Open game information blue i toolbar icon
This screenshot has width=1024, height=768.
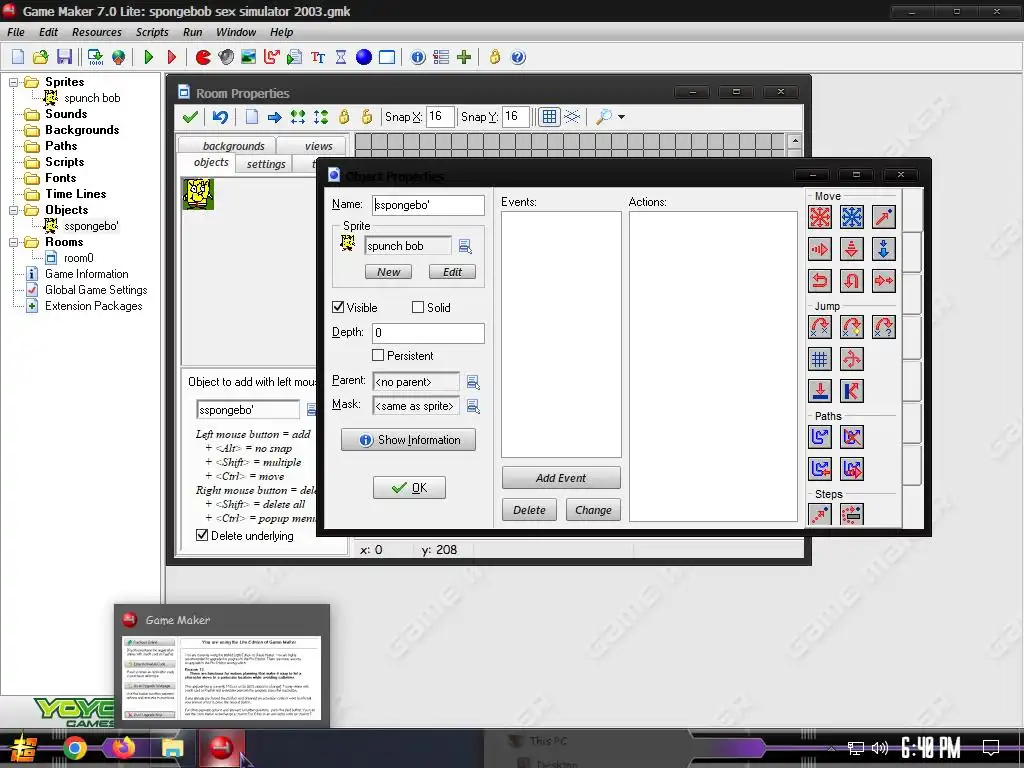(418, 57)
